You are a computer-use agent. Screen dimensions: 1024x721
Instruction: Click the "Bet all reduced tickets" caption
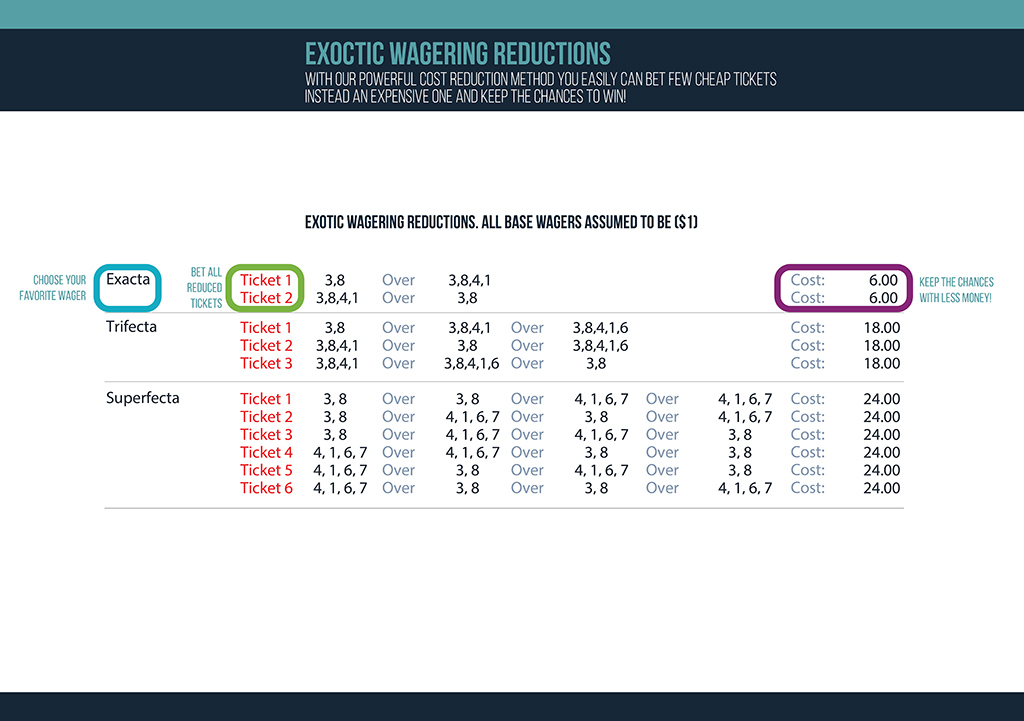(206, 288)
